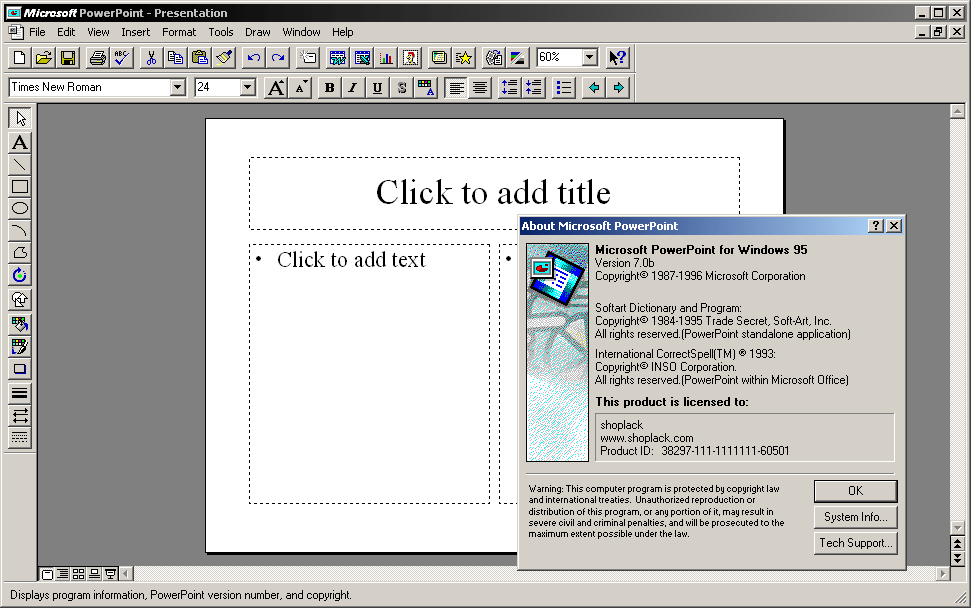Image resolution: width=971 pixels, height=608 pixels.
Task: Set left text alignment
Action: [456, 87]
